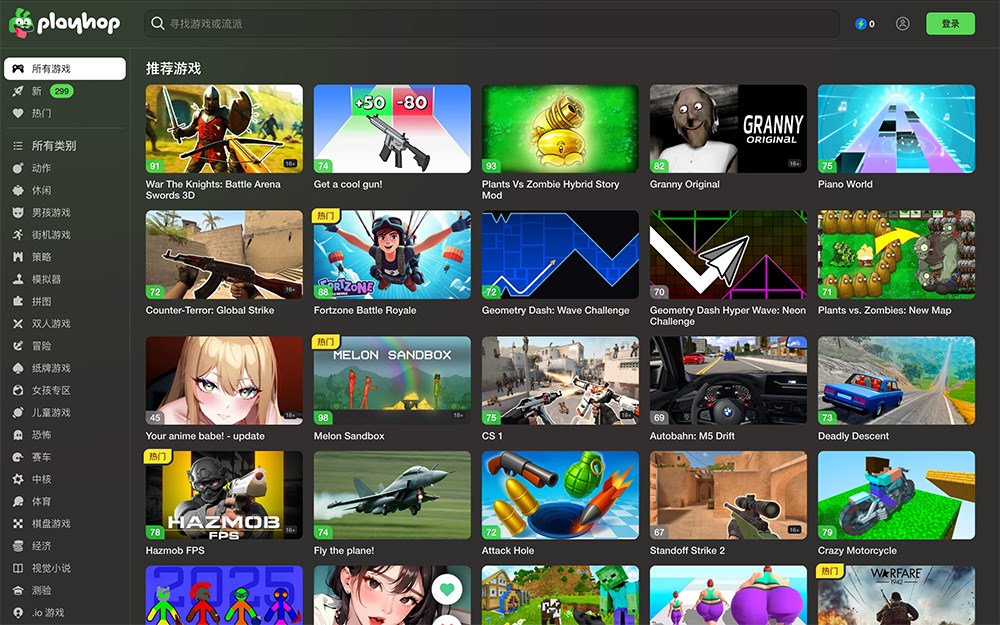Open the CS 1 game thumbnail

pyautogui.click(x=560, y=381)
